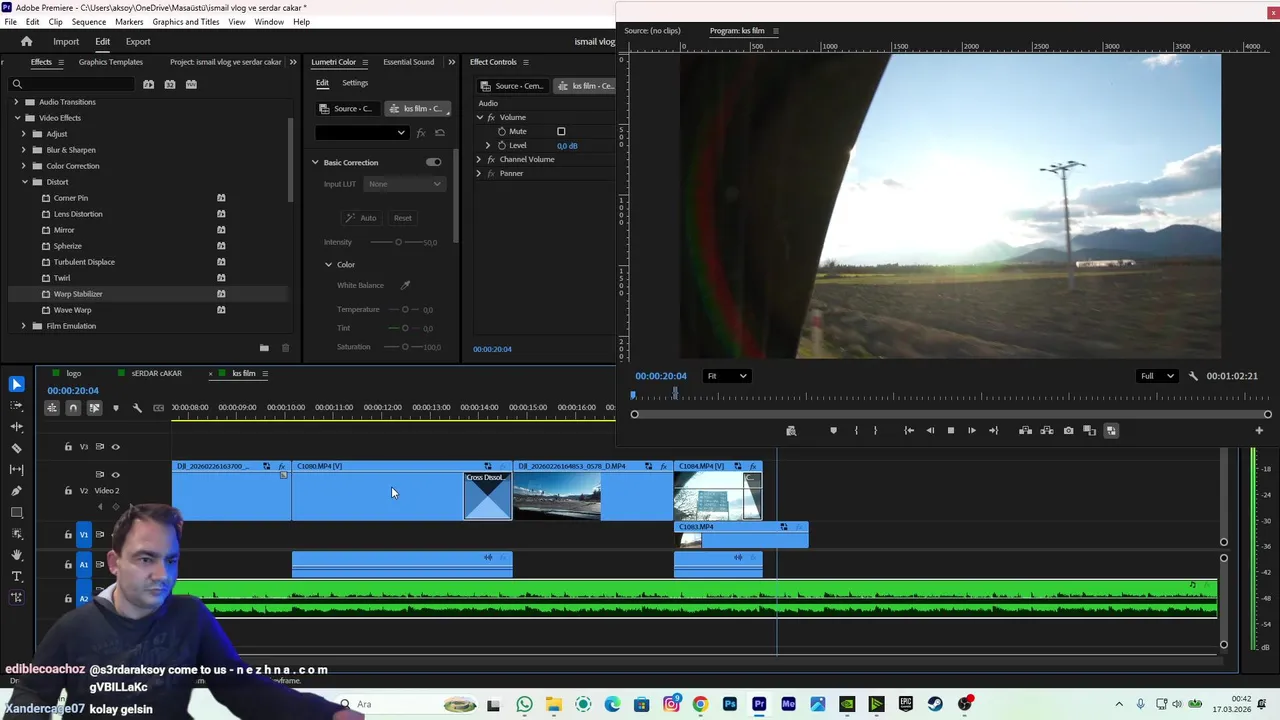1280x720 pixels.
Task: Select the Selection tool in timeline toolbar
Action: (x=16, y=384)
